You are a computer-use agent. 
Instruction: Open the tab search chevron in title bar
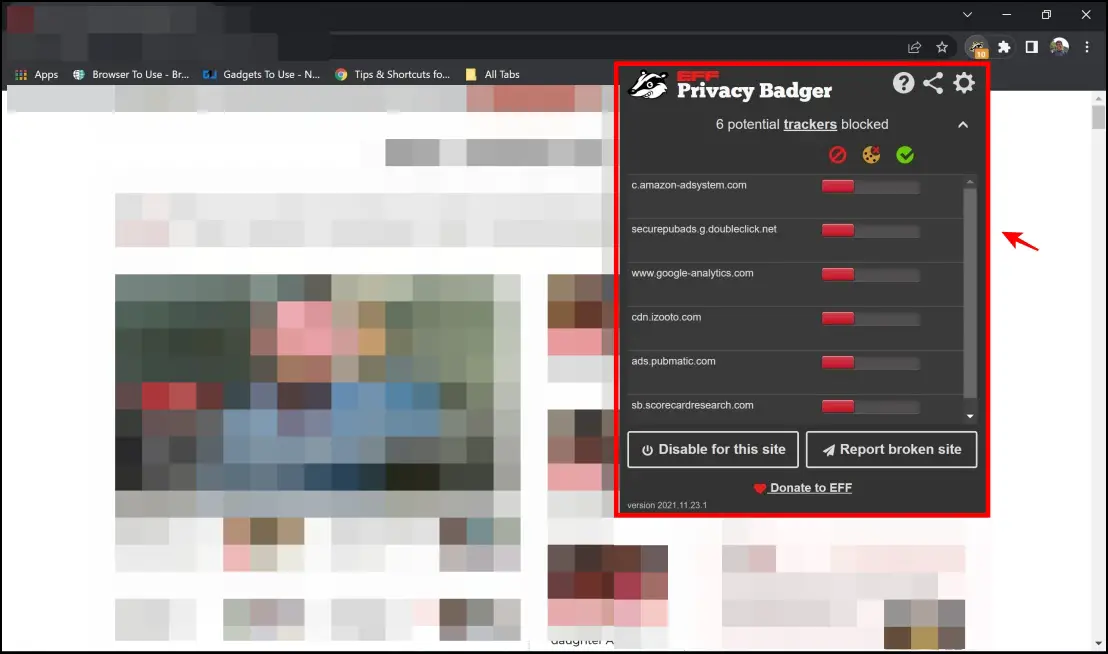pyautogui.click(x=967, y=15)
